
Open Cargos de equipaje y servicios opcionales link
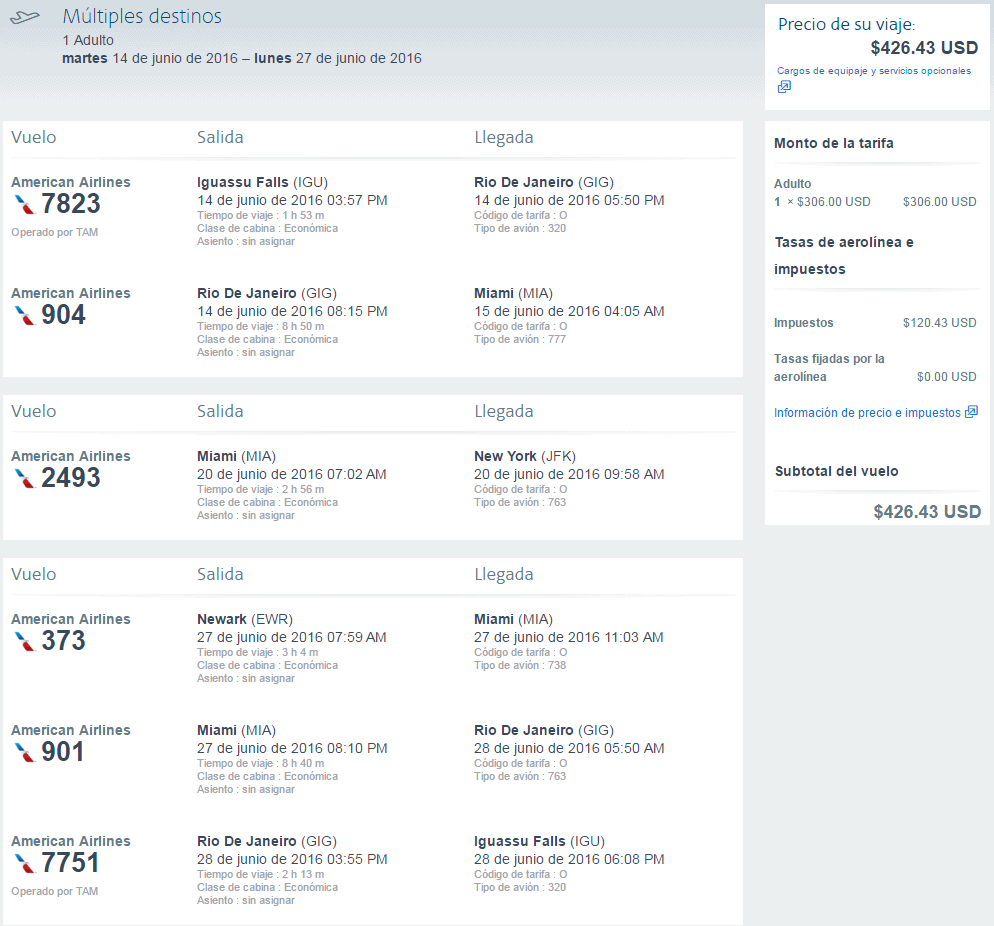click(x=874, y=71)
